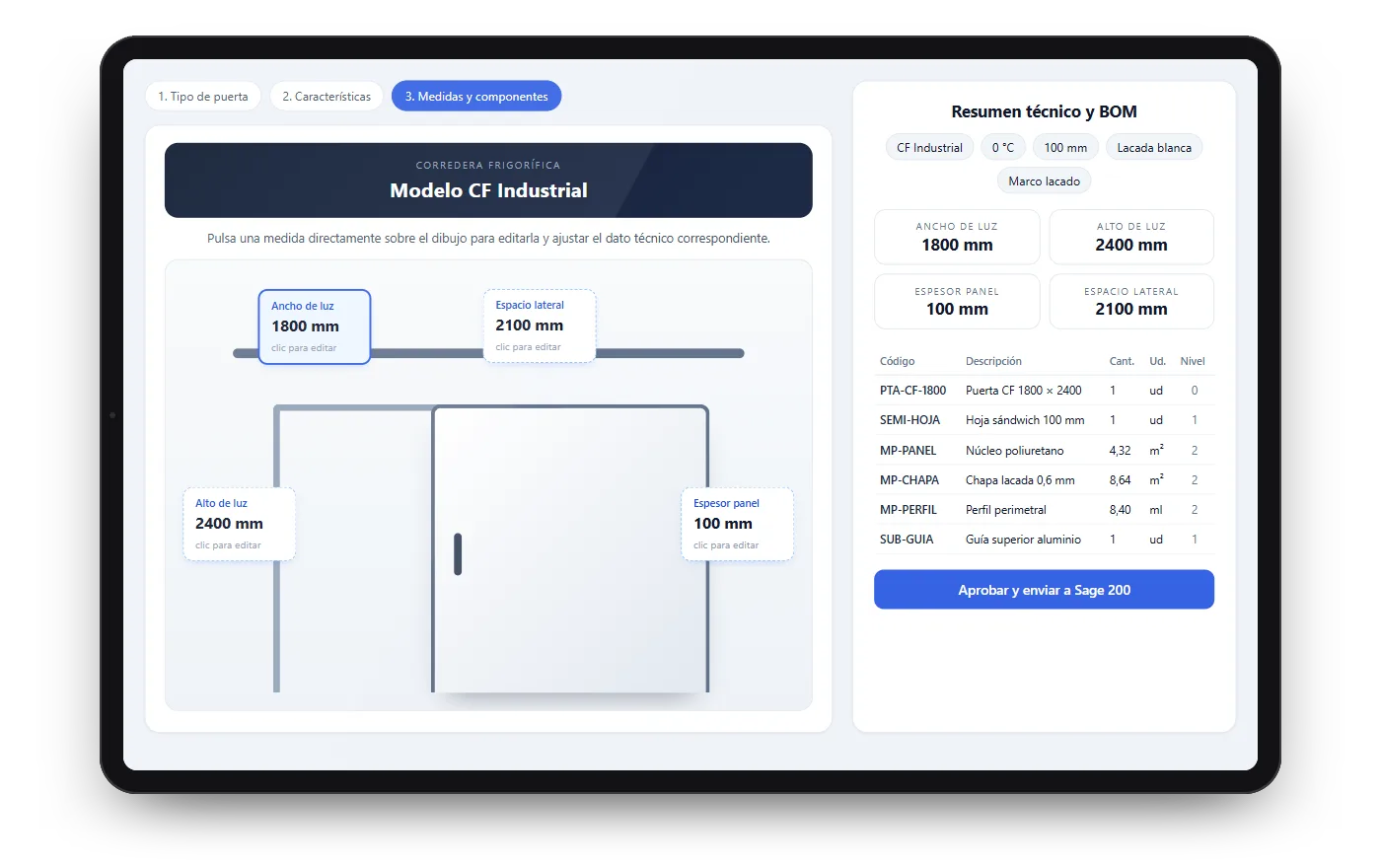Click the 8,40 quantity value
Viewport: 1381px width, 868px height.
tap(1120, 510)
